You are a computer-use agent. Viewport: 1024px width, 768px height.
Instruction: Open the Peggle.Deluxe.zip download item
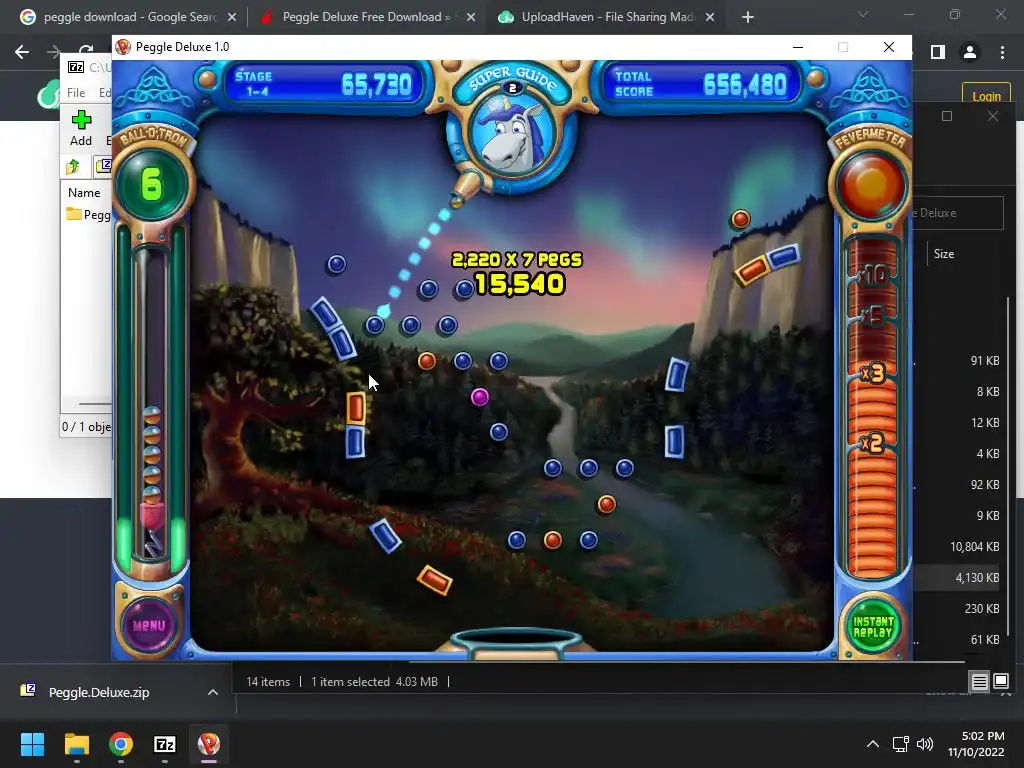(x=99, y=692)
